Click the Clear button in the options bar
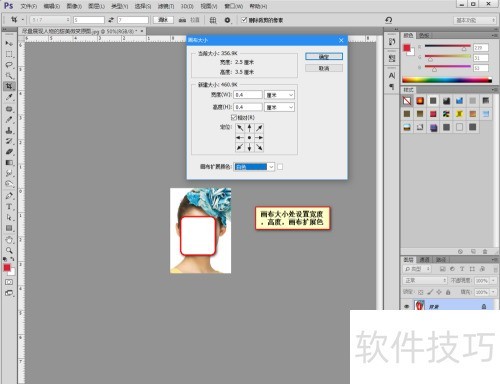 (163, 20)
